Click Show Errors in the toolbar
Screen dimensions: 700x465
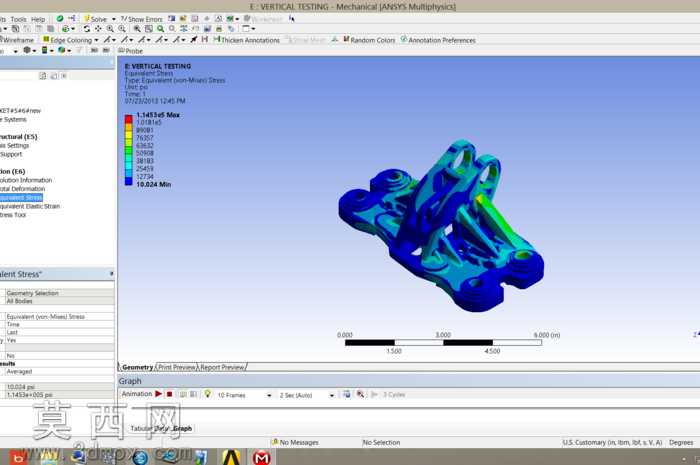pyautogui.click(x=142, y=19)
